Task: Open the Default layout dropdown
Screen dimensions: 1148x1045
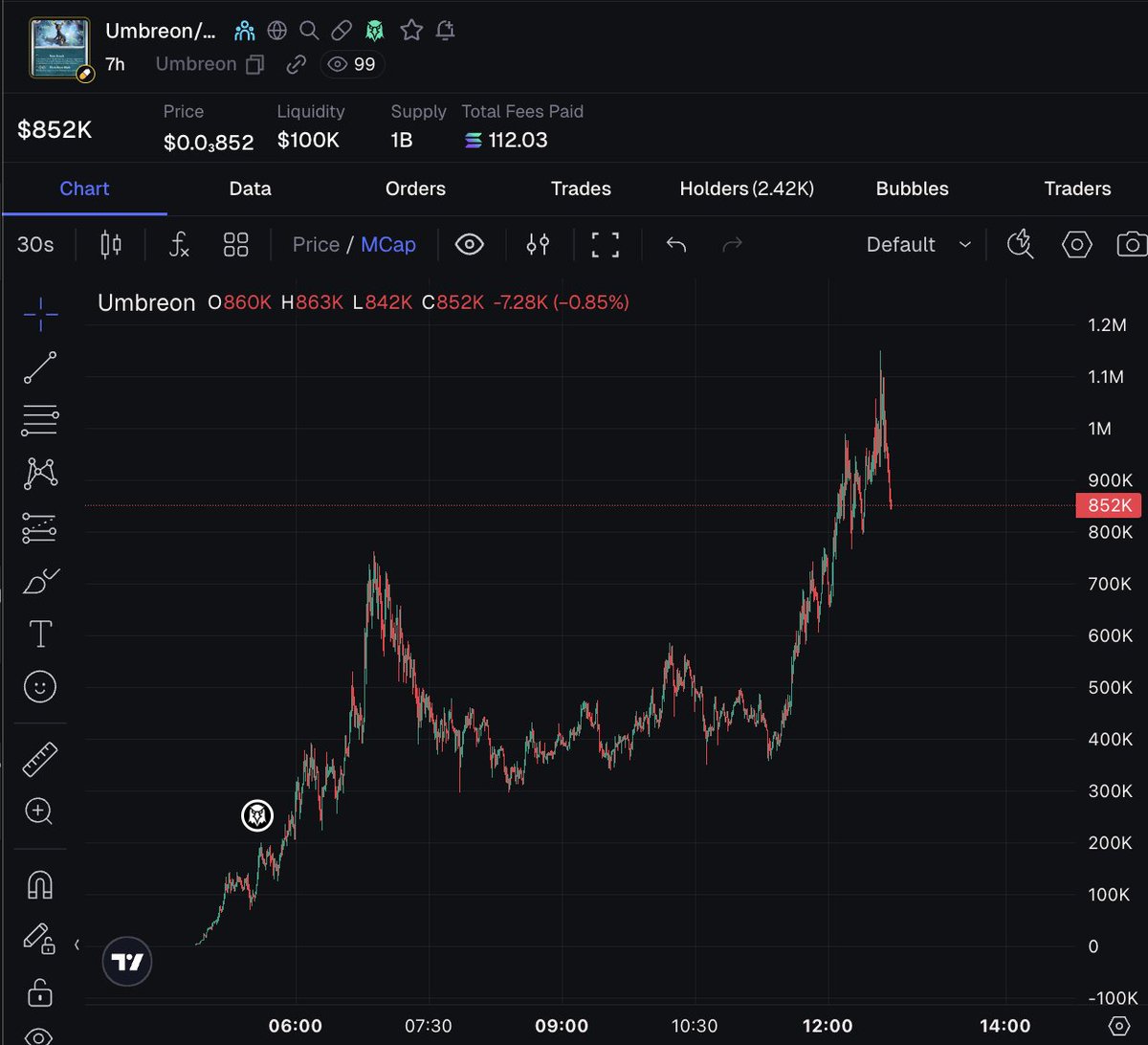Action: click(x=918, y=245)
